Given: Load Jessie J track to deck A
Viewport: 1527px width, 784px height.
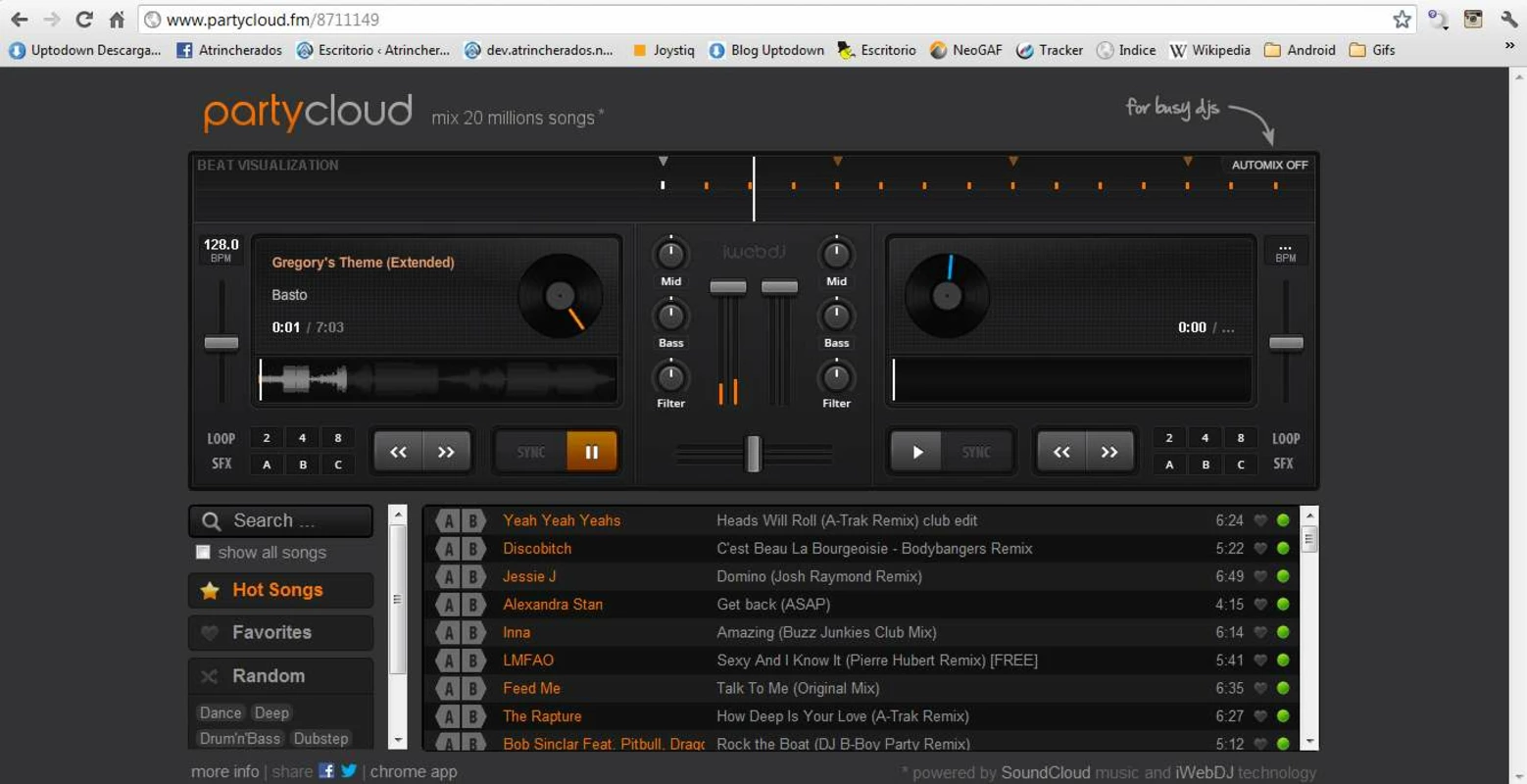Looking at the screenshot, I should tap(448, 576).
